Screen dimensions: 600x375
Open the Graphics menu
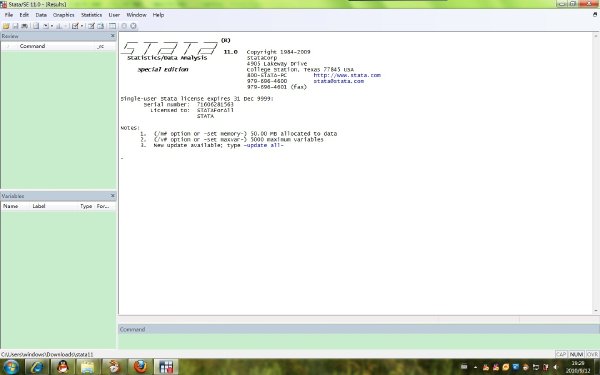[x=64, y=15]
